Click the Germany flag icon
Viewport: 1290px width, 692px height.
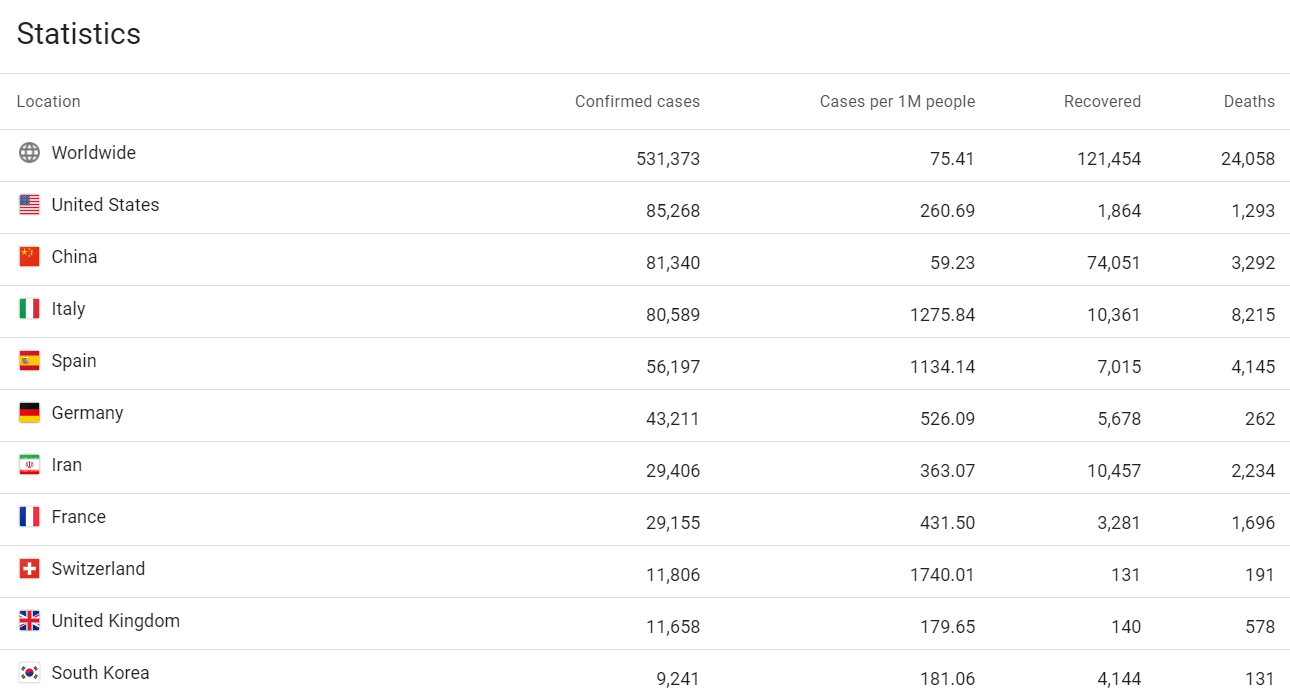30,413
